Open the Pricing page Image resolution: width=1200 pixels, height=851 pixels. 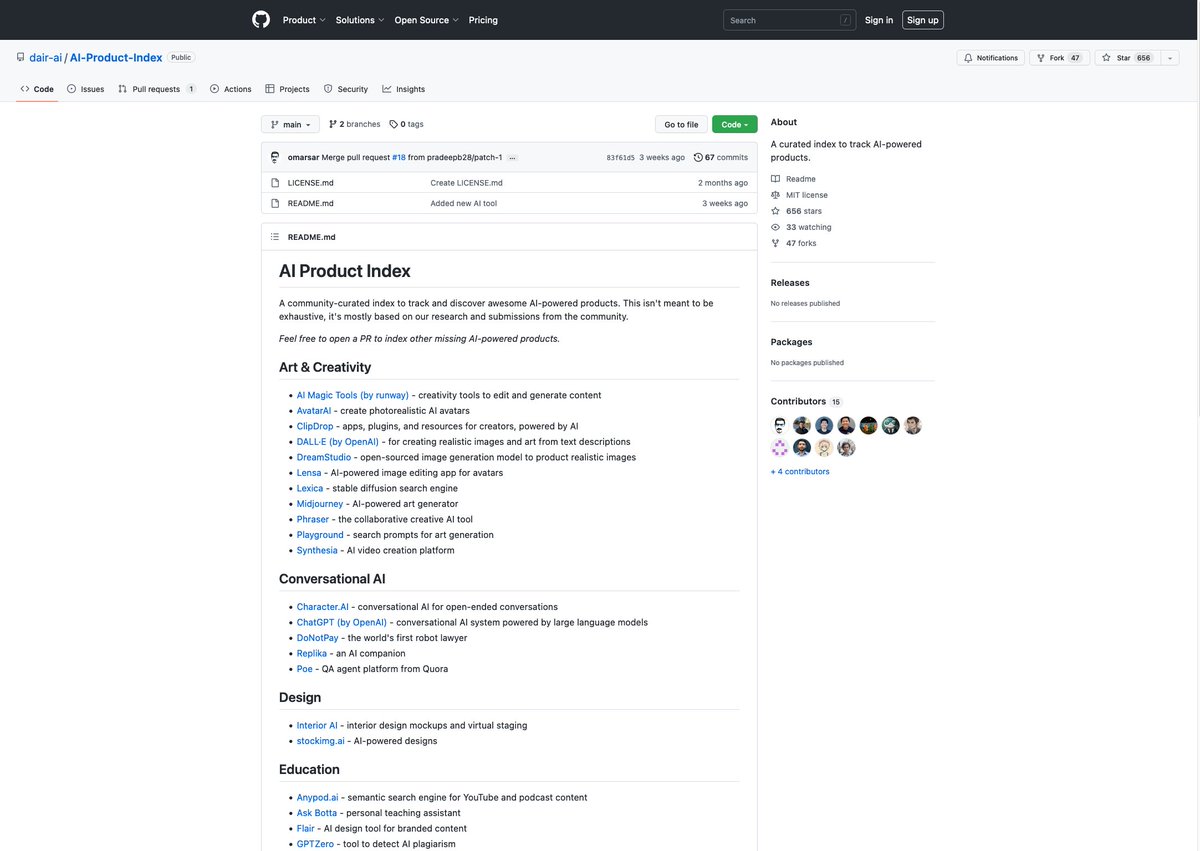483,20
